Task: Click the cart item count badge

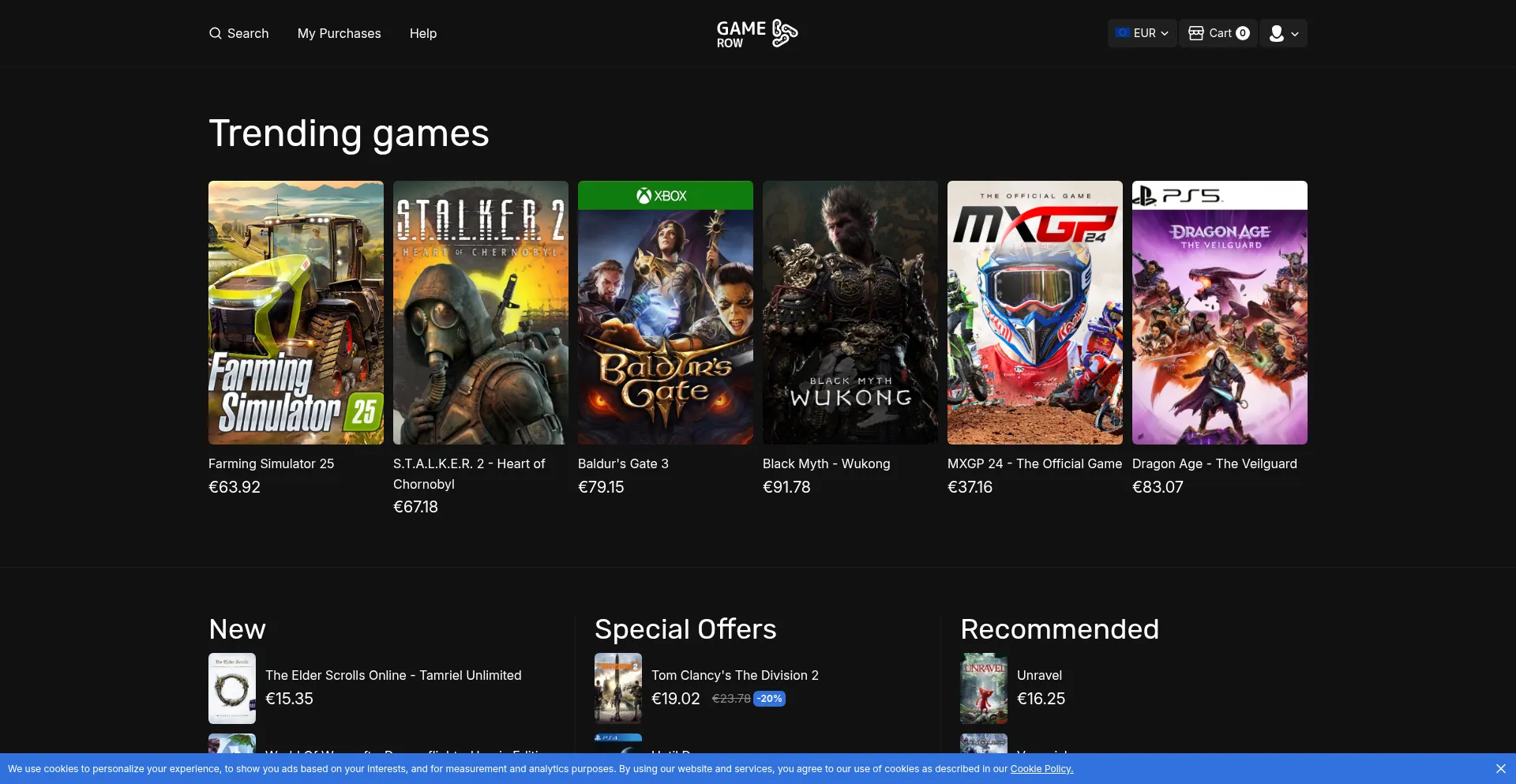Action: coord(1242,33)
